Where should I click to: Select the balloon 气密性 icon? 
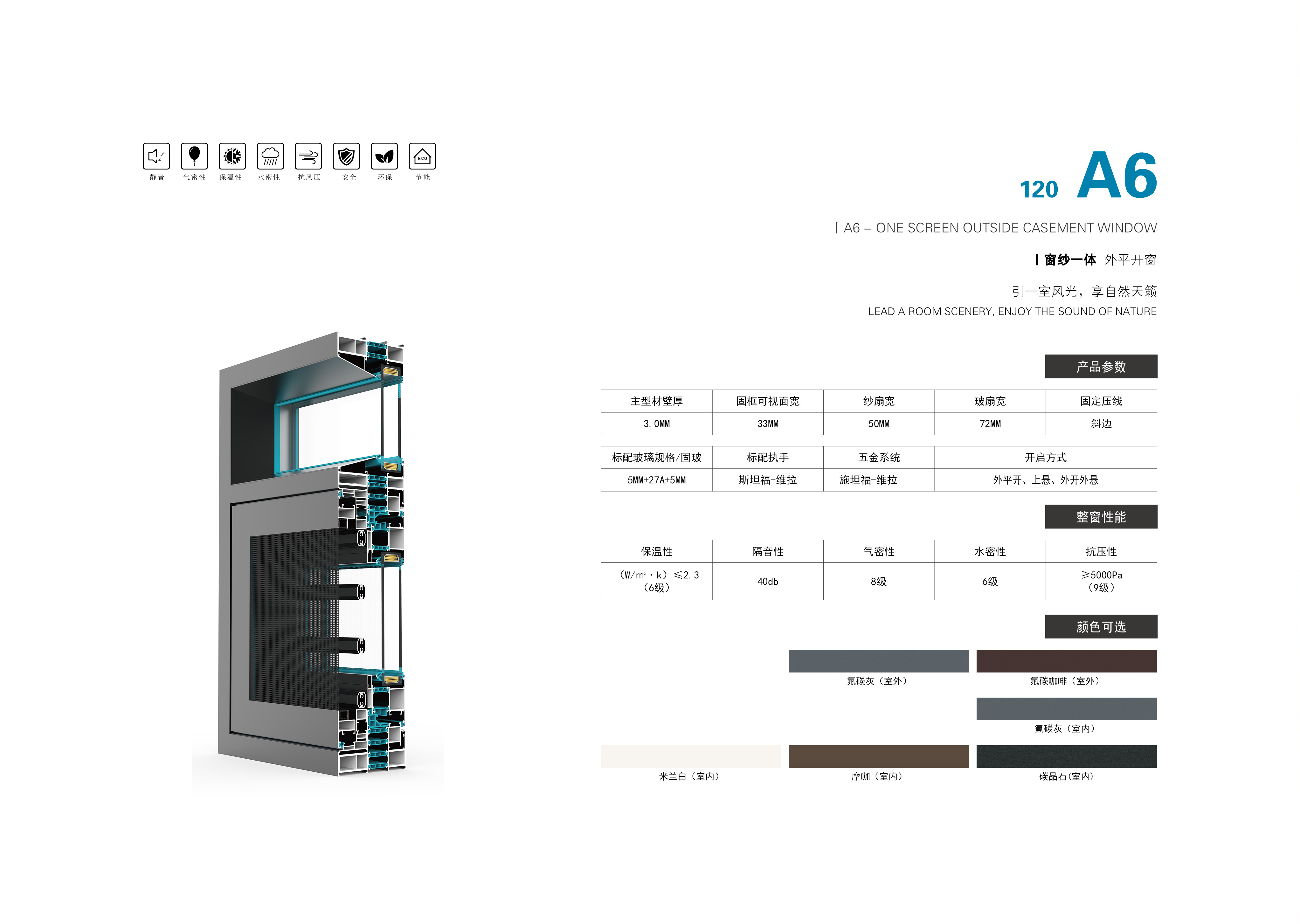pyautogui.click(x=195, y=156)
